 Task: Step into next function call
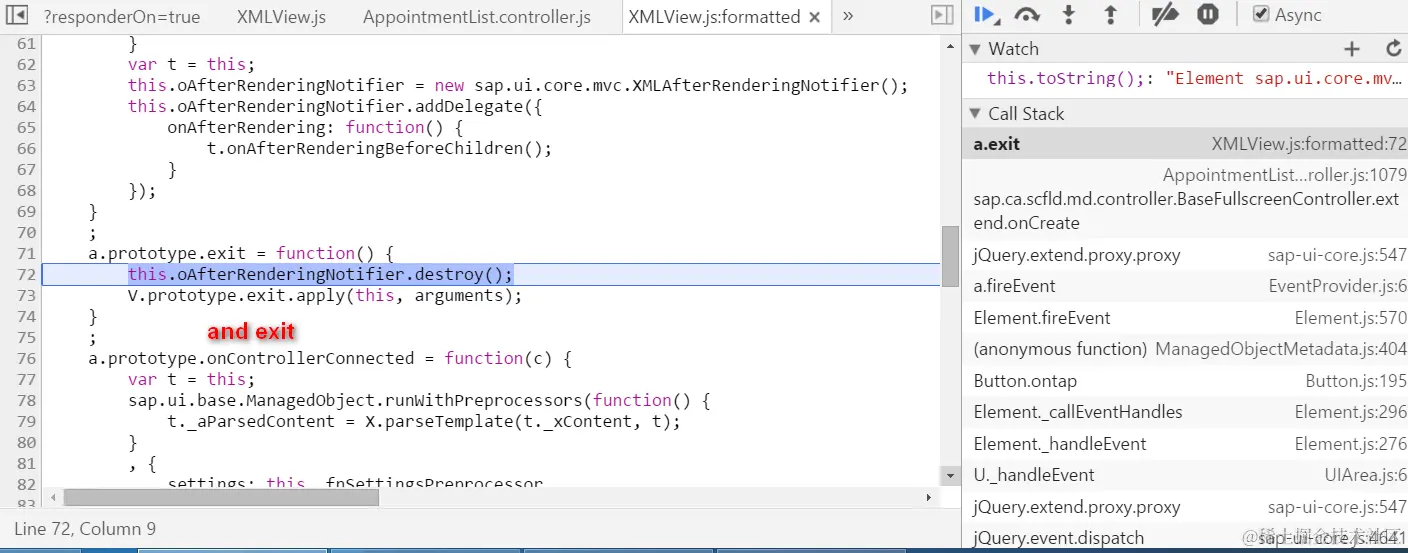pos(1069,15)
